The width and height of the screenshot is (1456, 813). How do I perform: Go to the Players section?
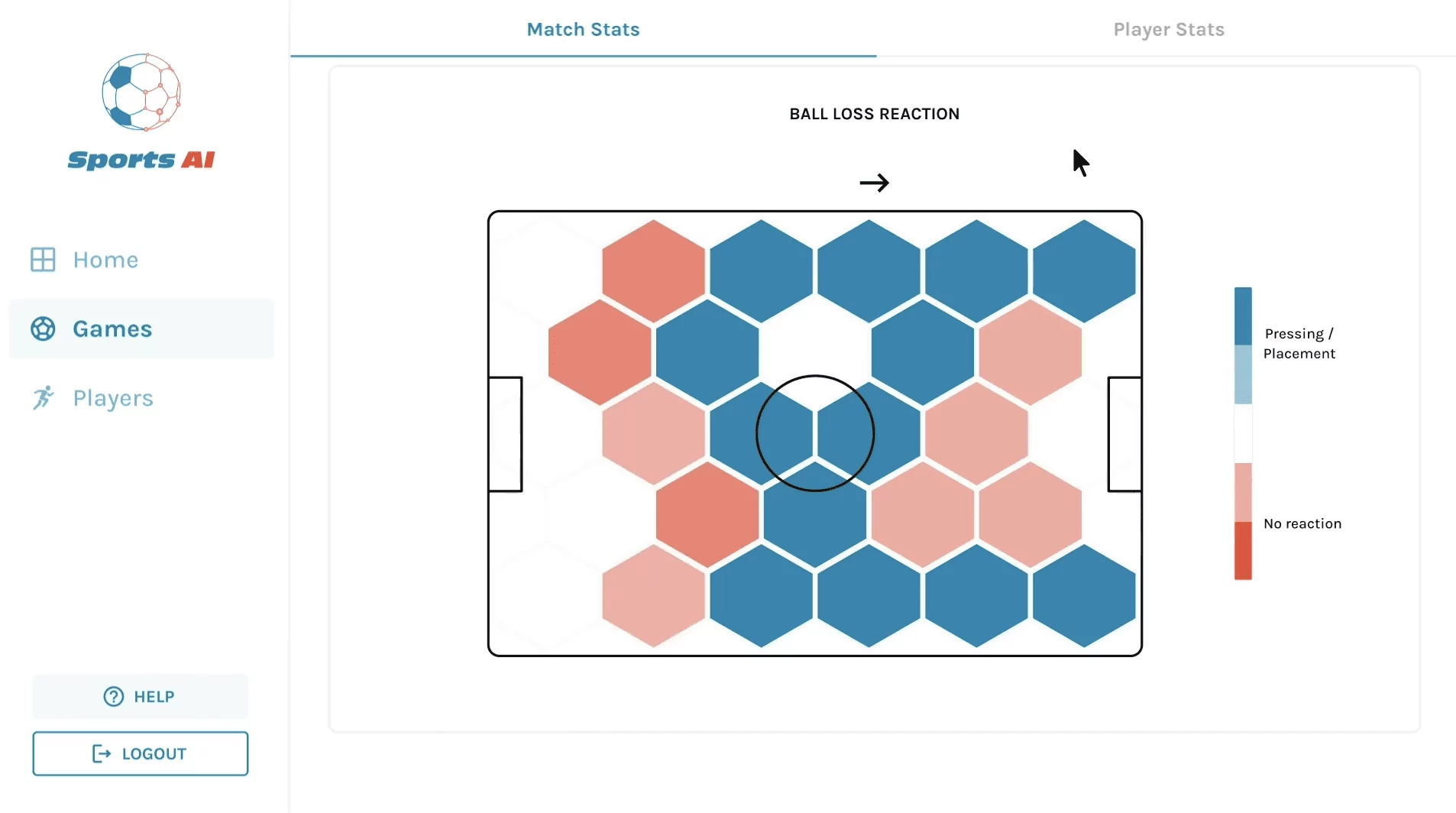[x=113, y=398]
